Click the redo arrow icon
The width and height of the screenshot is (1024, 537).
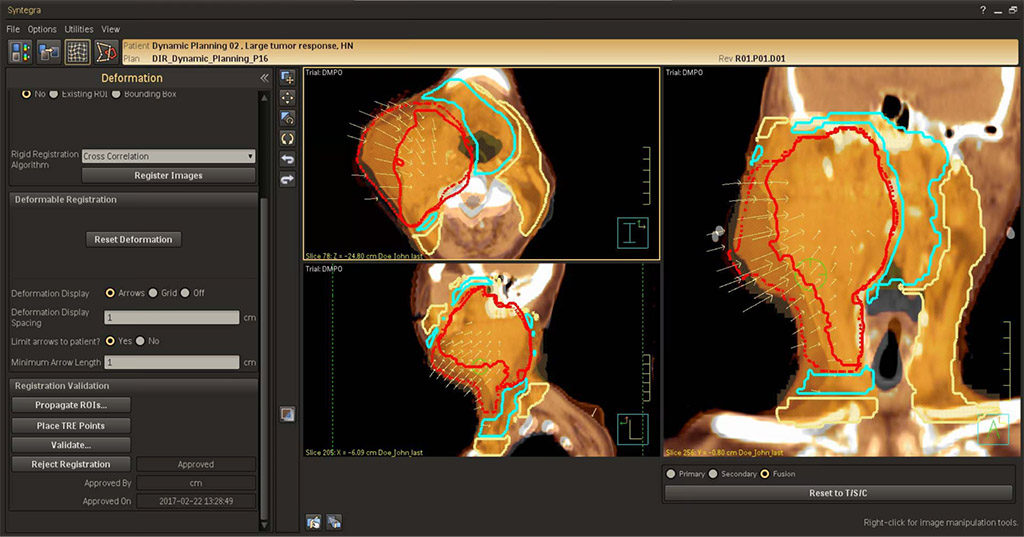pyautogui.click(x=287, y=179)
